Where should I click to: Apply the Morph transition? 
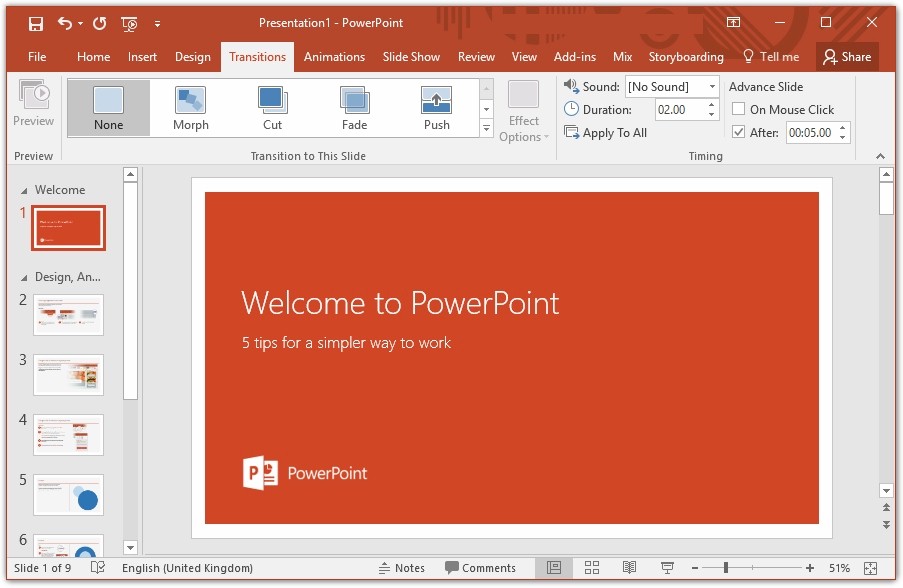click(x=191, y=108)
